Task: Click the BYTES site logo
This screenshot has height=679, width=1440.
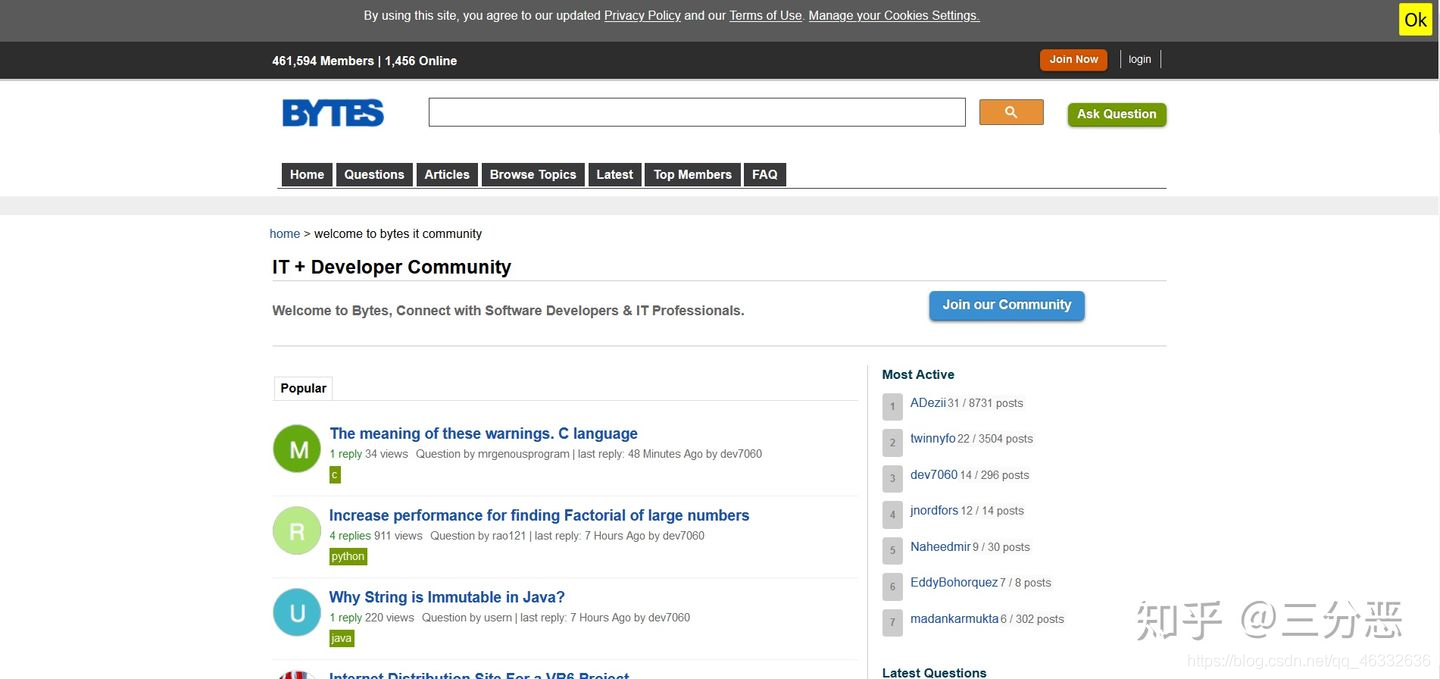Action: point(333,113)
